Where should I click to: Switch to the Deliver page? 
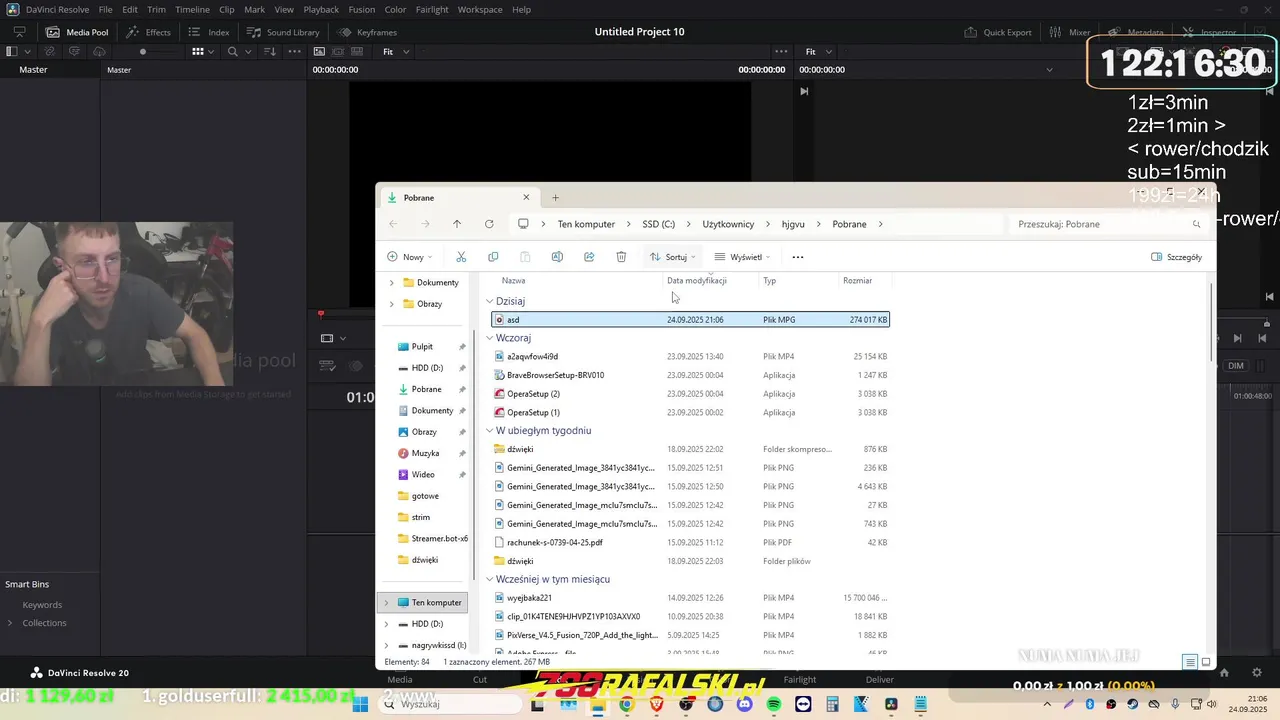click(x=880, y=680)
